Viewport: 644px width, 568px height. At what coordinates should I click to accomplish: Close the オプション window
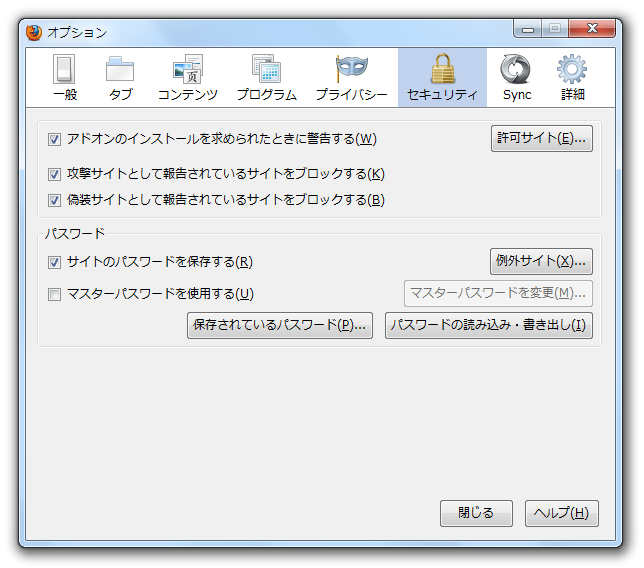pyautogui.click(x=592, y=28)
